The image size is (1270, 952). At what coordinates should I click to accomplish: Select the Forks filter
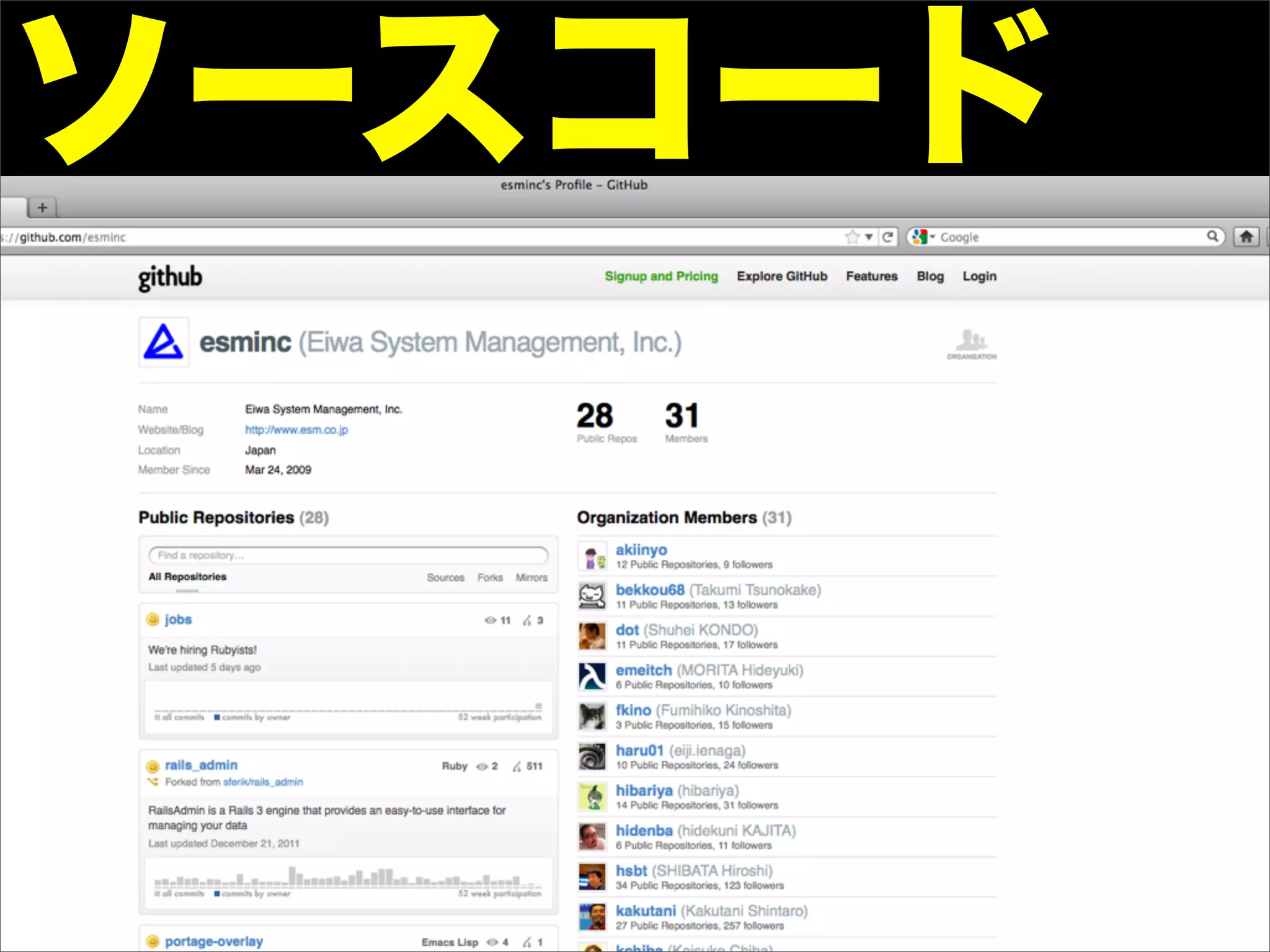click(490, 578)
